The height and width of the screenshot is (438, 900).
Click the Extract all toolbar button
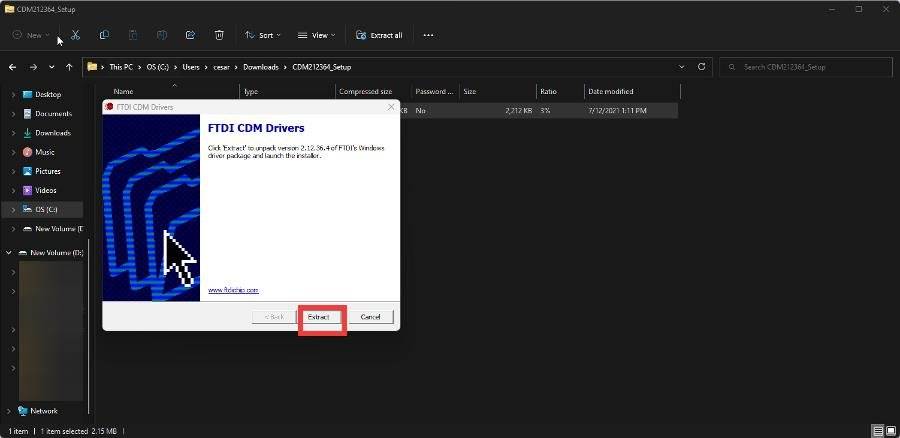379,35
